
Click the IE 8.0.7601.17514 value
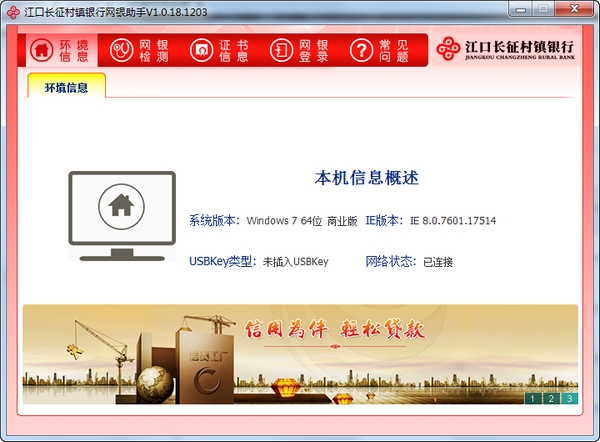453,221
